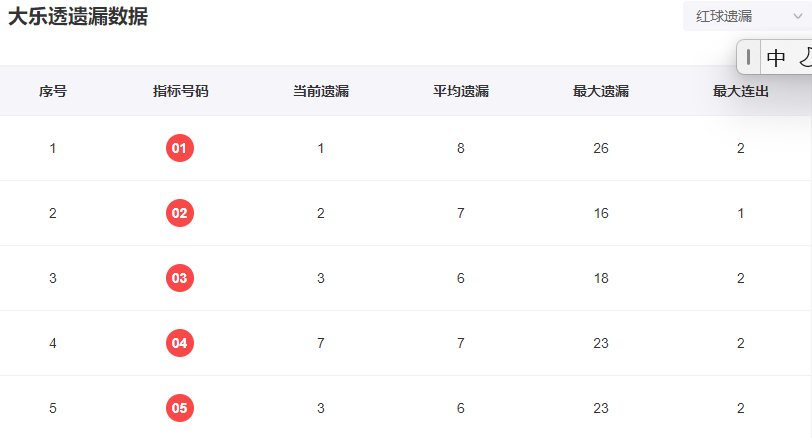Click max omission value 26 in row 1
812x438 pixels.
(x=601, y=149)
